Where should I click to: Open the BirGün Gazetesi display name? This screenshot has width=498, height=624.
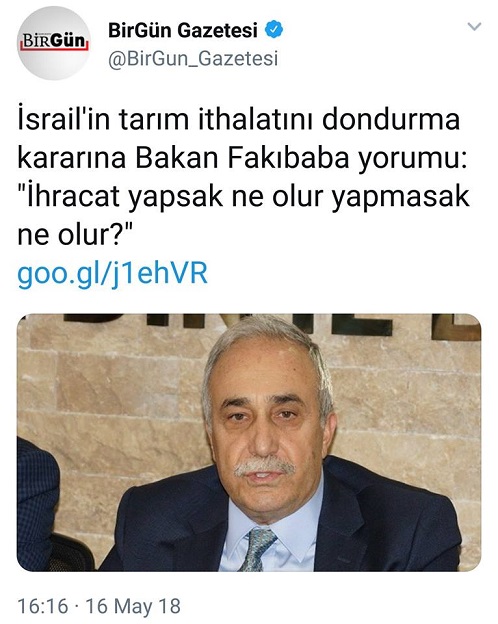pyautogui.click(x=183, y=30)
